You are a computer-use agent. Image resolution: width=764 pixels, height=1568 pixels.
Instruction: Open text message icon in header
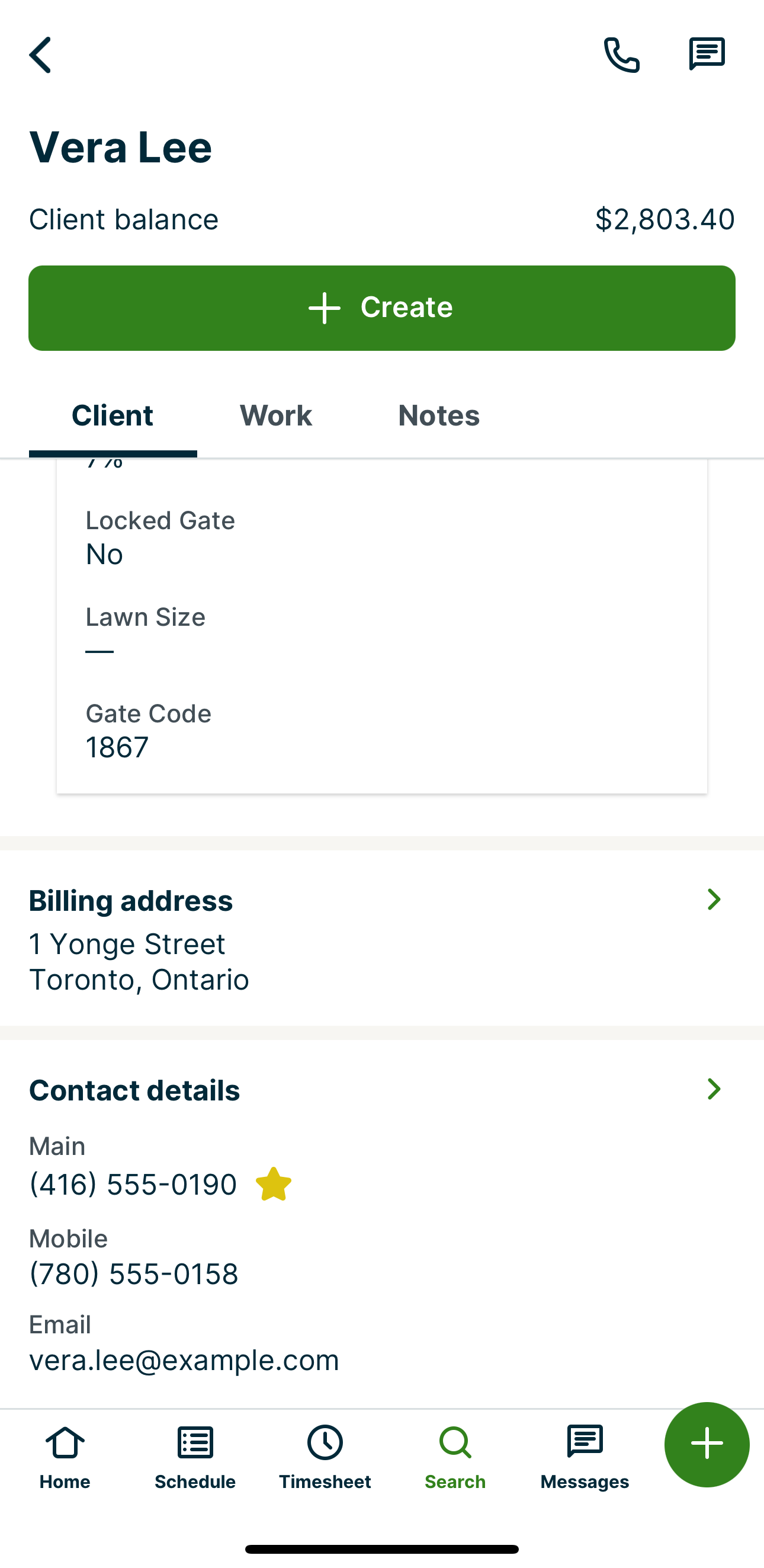tap(706, 54)
